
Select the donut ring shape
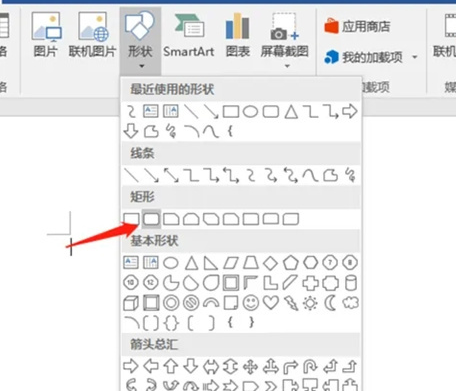171,303
